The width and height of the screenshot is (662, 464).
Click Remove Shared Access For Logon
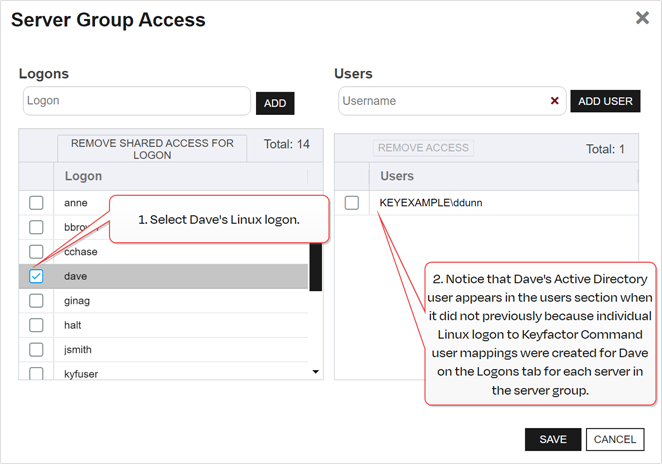(x=152, y=149)
